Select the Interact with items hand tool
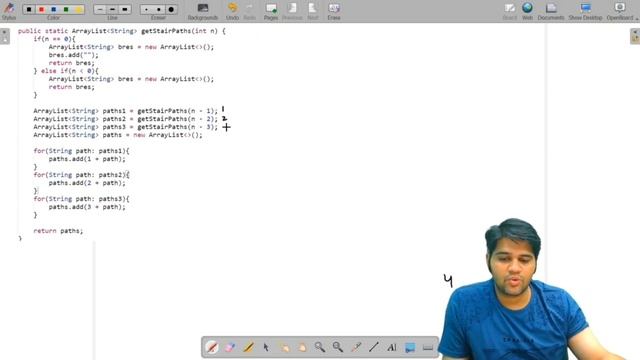This screenshot has height=360, width=640. pos(284,347)
